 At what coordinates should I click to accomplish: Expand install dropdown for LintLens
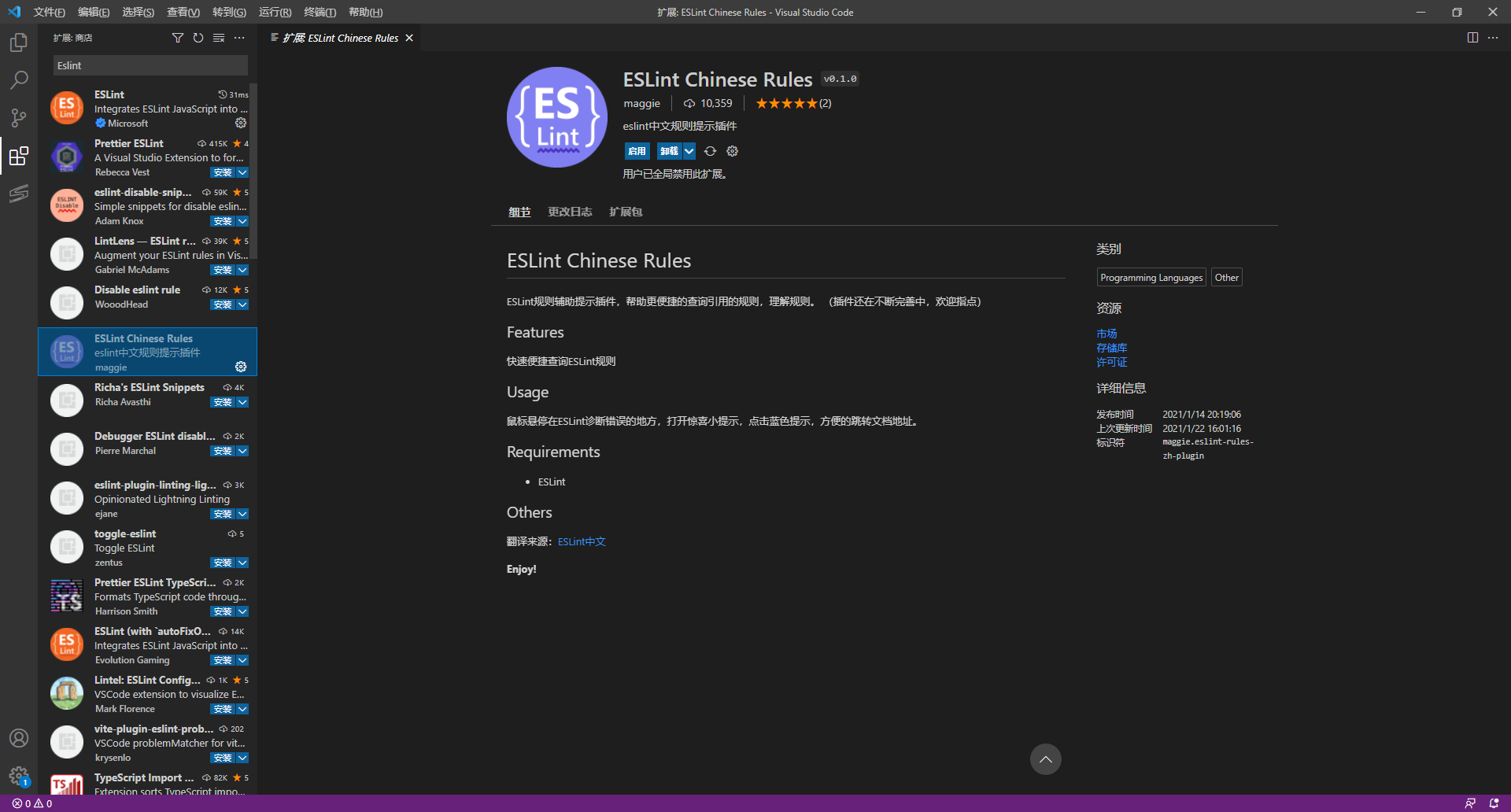click(x=242, y=270)
